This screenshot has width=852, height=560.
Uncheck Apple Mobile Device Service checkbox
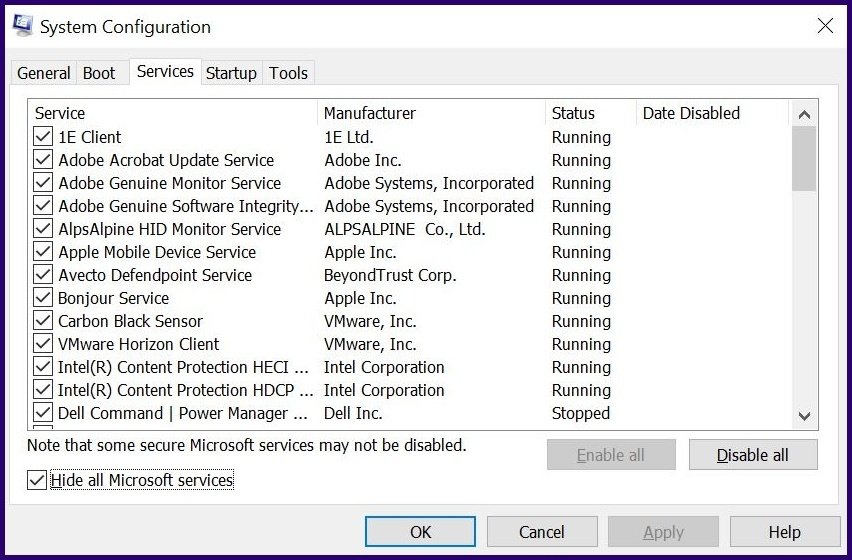pos(42,251)
